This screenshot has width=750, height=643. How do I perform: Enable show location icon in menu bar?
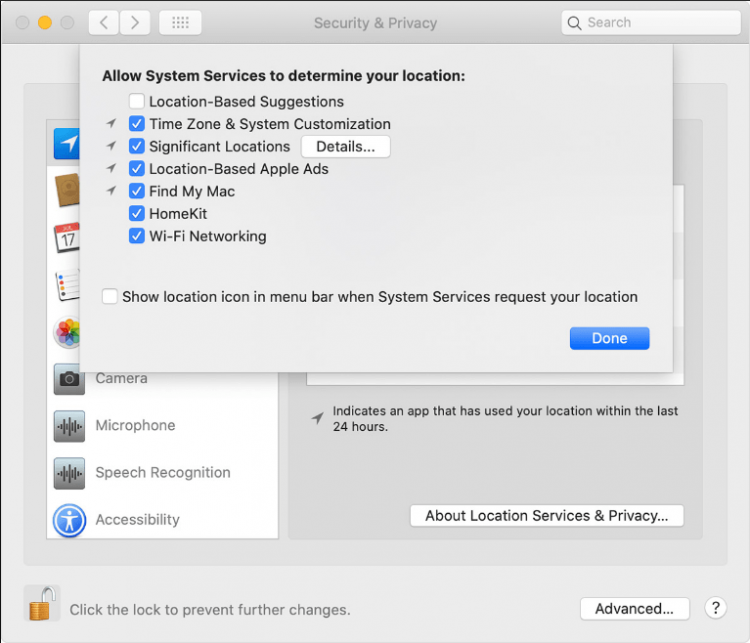point(110,297)
